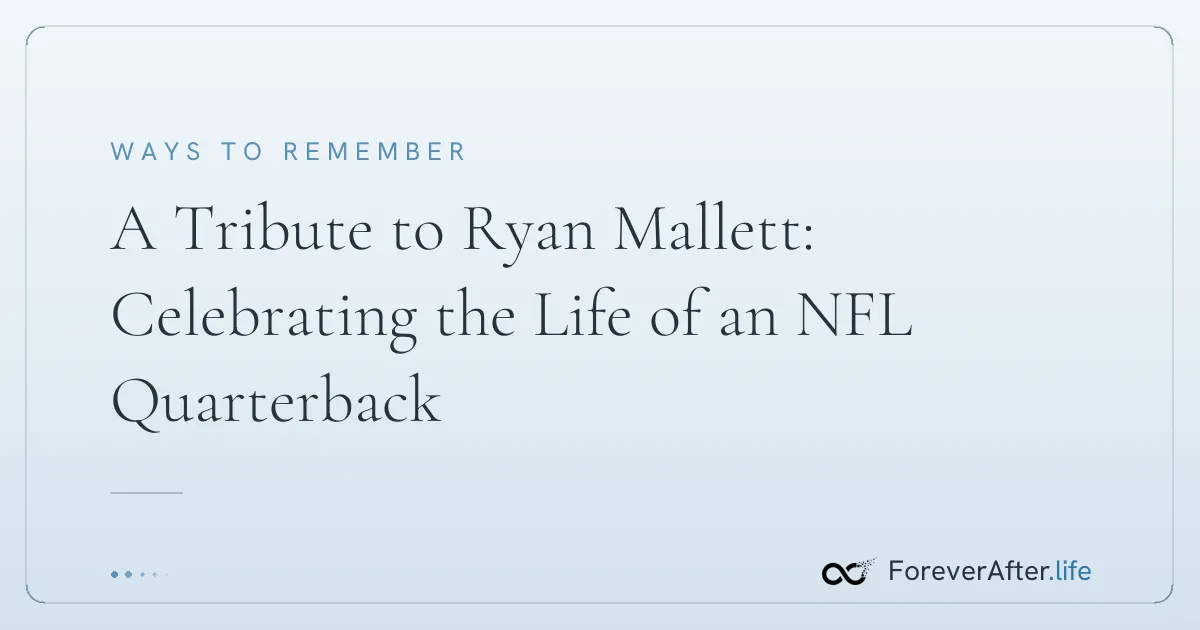Select the second pagination dot

click(128, 574)
